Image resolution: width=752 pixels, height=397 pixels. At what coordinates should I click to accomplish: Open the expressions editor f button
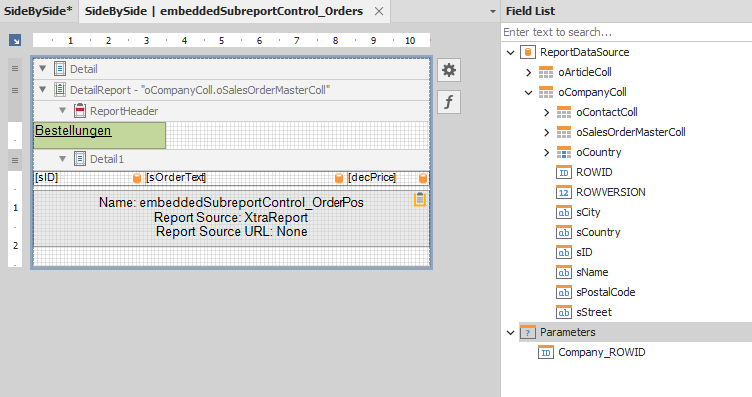pyautogui.click(x=449, y=102)
